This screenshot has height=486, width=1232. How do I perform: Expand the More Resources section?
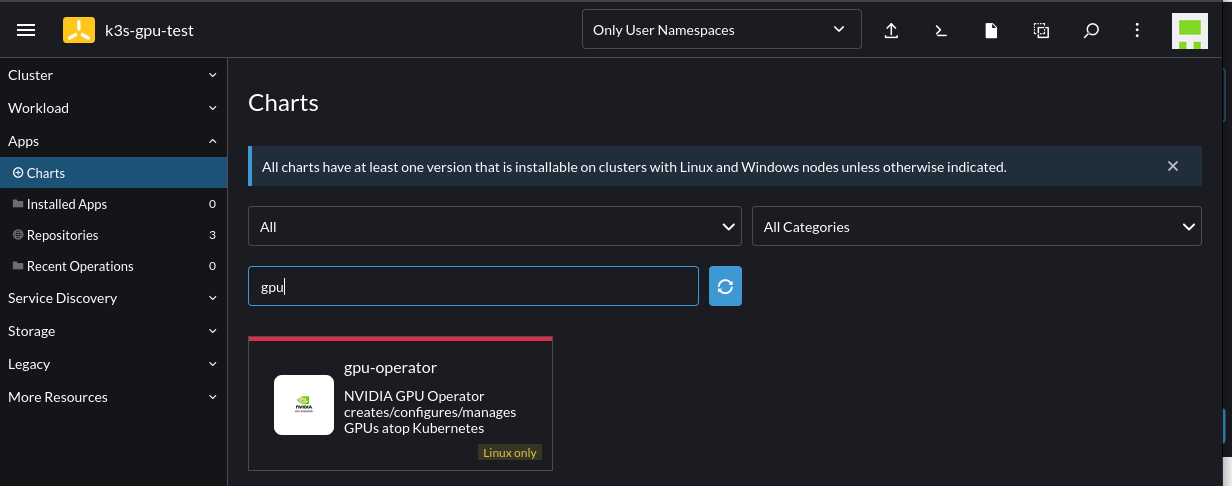[113, 397]
